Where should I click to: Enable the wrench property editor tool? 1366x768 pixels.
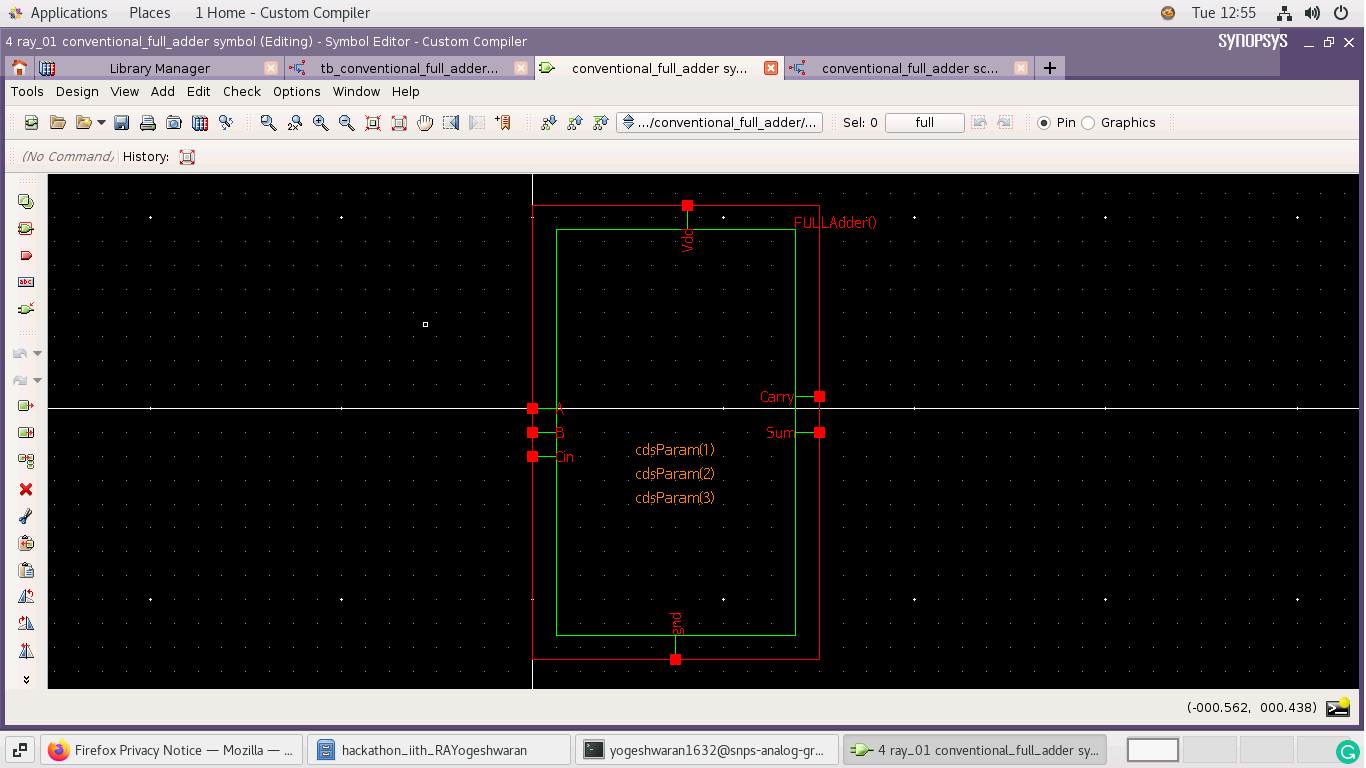(x=26, y=516)
